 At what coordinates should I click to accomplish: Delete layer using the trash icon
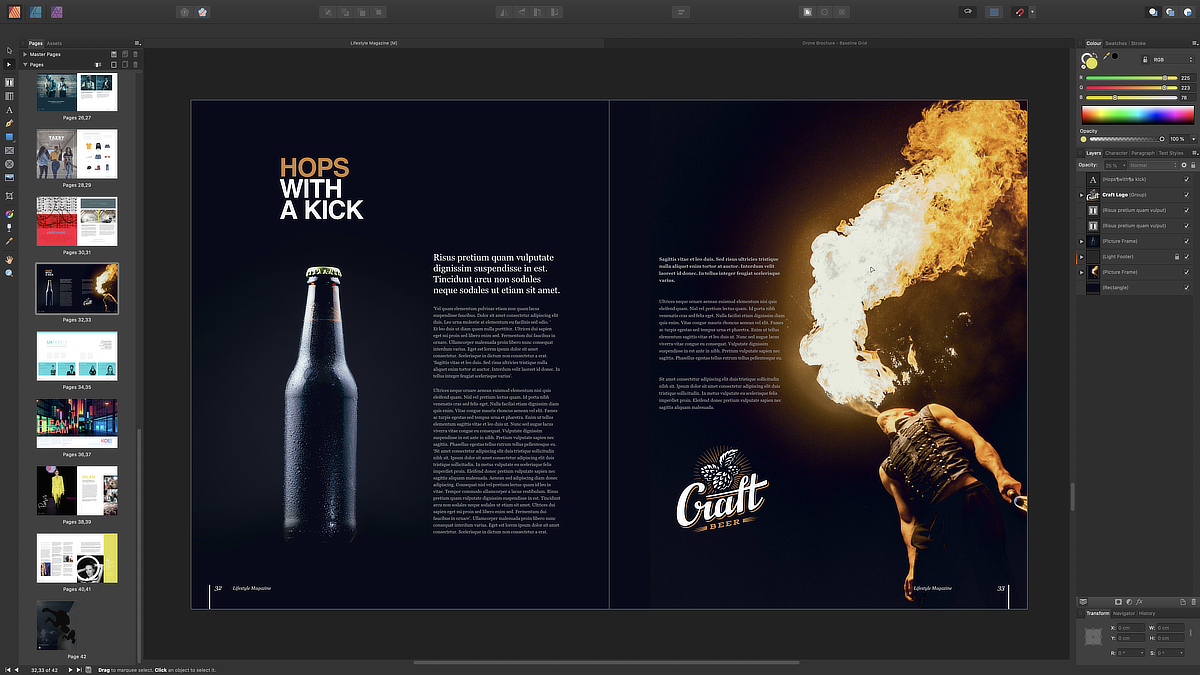[1193, 601]
